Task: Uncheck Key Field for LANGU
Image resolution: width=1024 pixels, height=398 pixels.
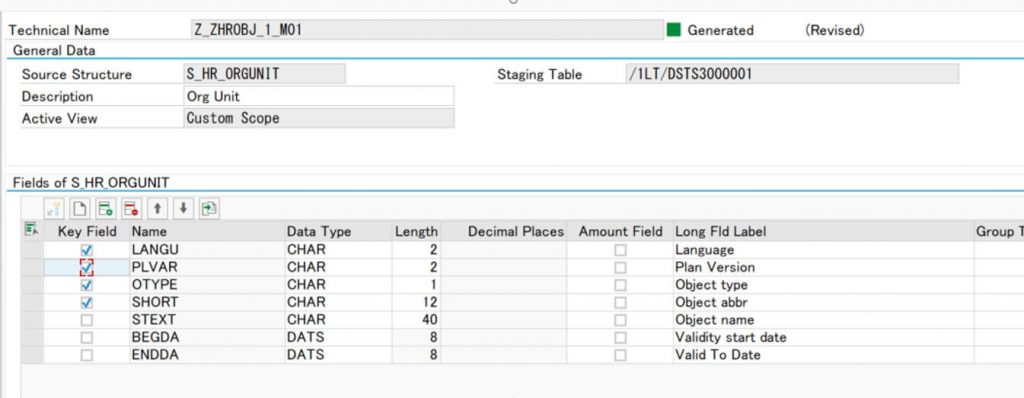Action: click(87, 250)
